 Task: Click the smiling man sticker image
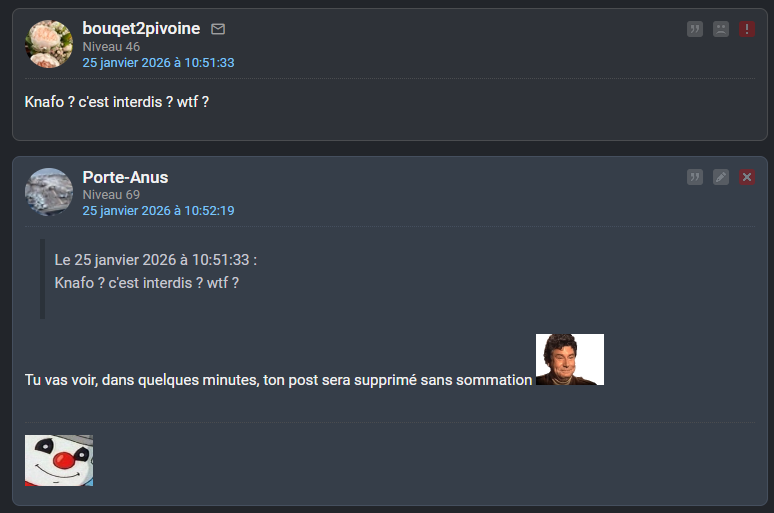point(570,359)
